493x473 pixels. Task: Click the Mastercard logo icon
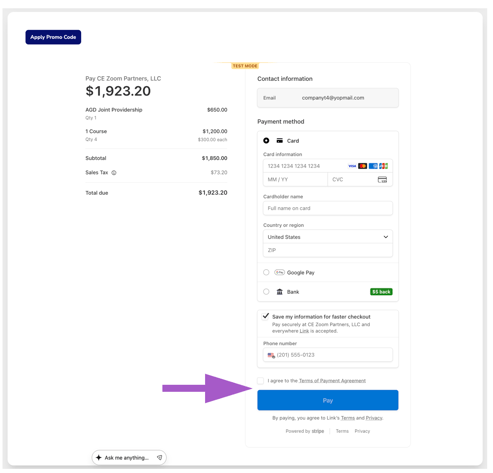[363, 166]
